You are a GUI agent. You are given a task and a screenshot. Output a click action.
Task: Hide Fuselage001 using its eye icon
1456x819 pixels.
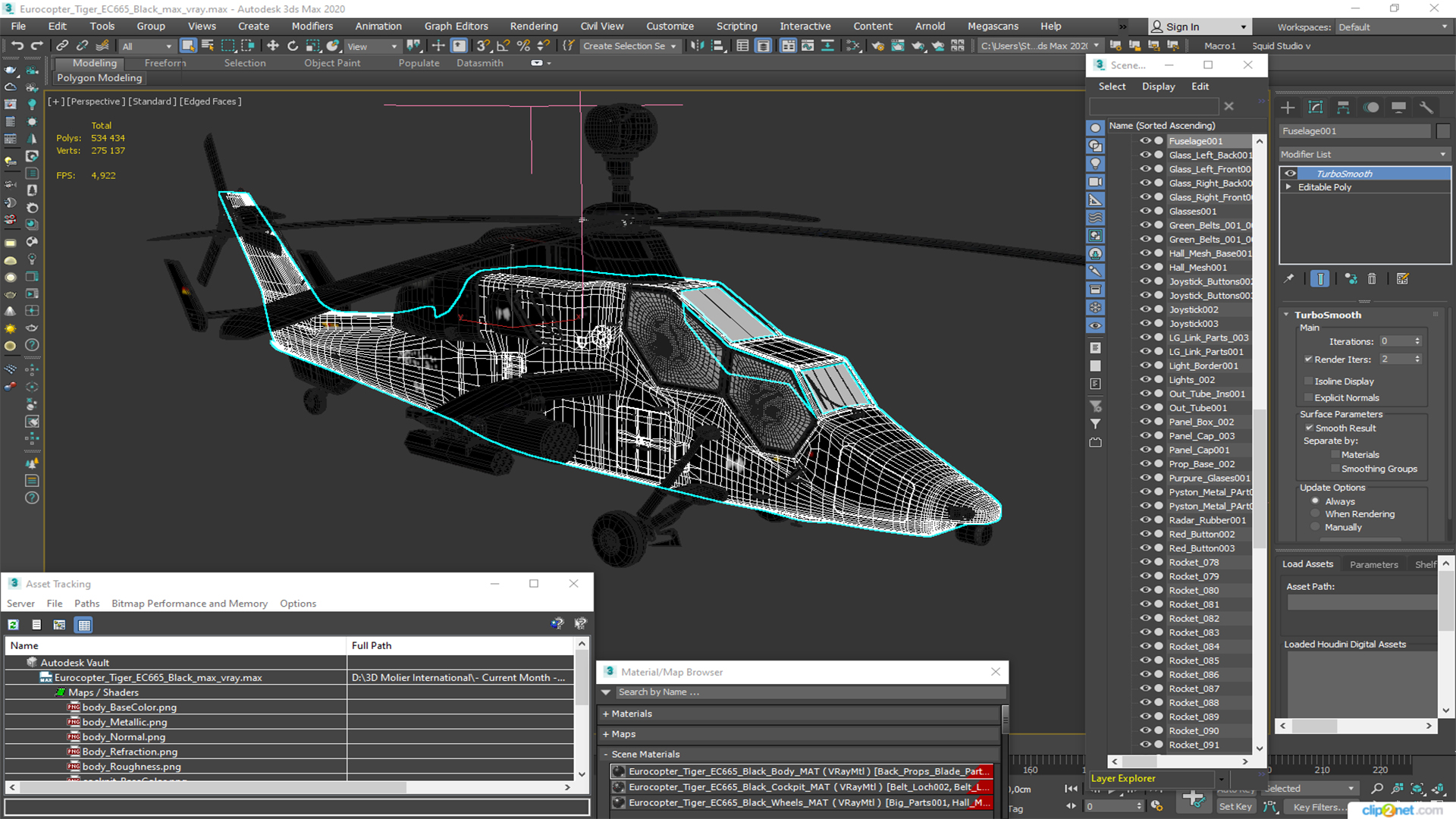(1145, 141)
